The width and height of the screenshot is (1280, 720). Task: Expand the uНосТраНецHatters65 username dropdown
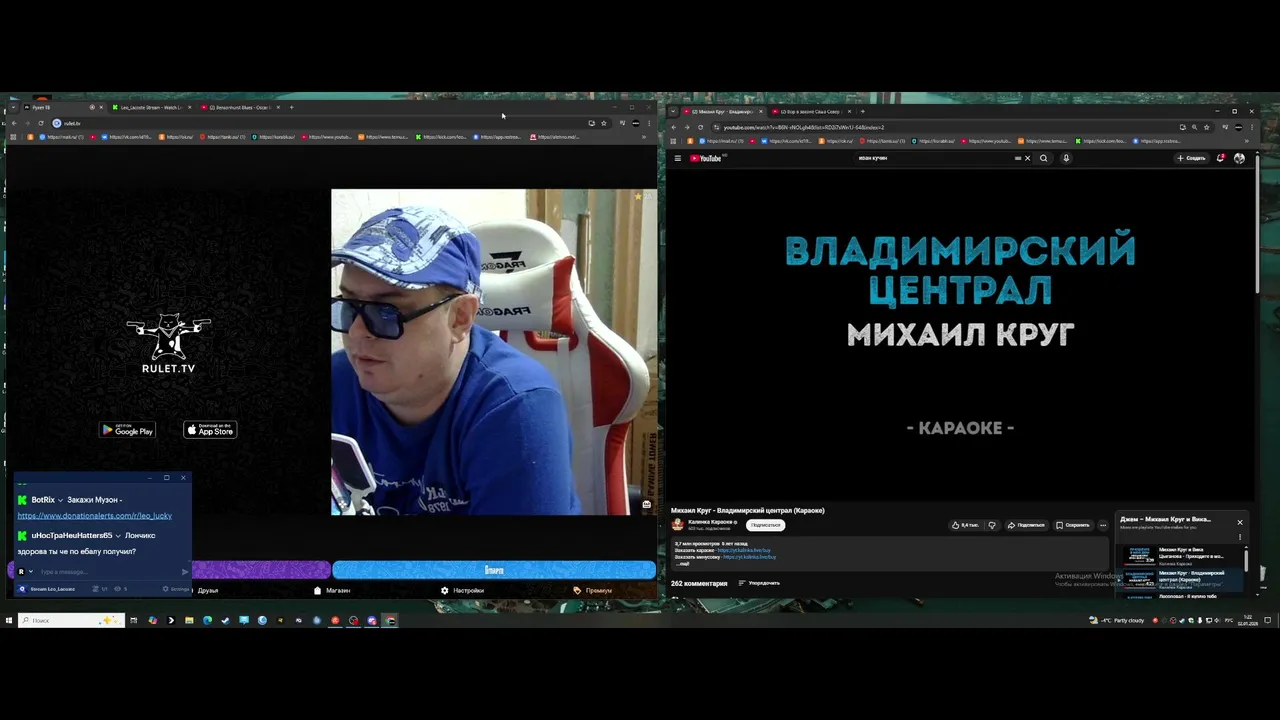pos(118,536)
